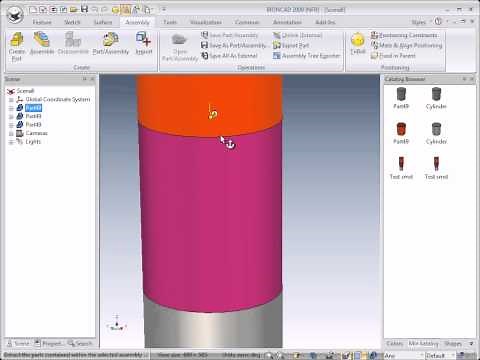Viewport: 480px width, 360px height.
Task: Click the New Scene quick access icon
Action: 33,10
